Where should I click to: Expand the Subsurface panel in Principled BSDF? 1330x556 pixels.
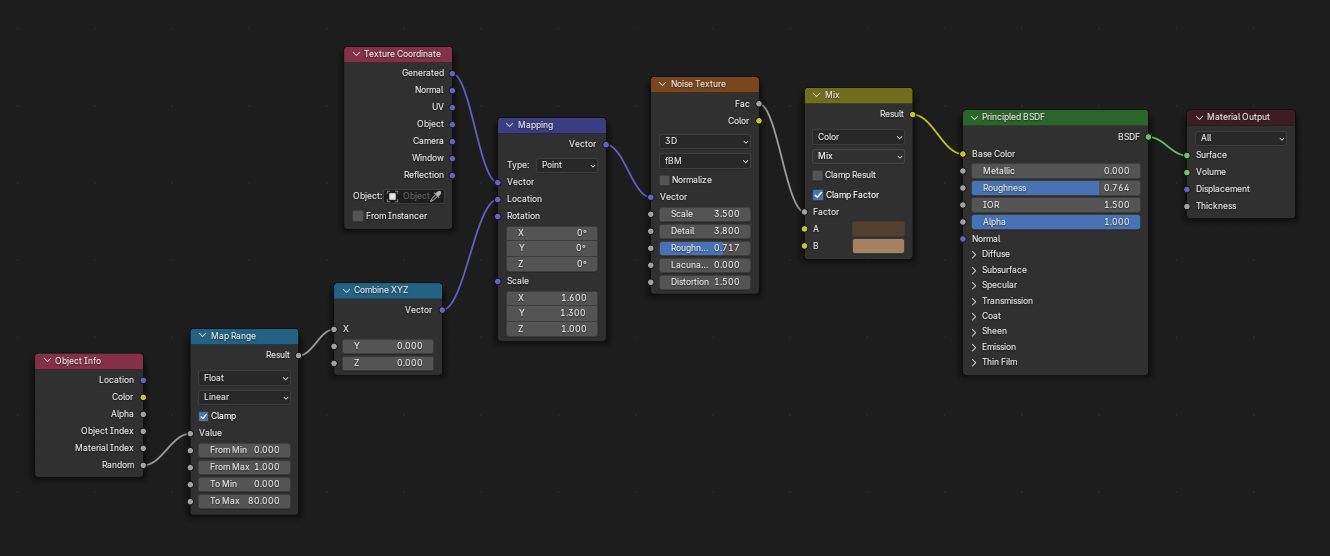pyautogui.click(x=975, y=270)
